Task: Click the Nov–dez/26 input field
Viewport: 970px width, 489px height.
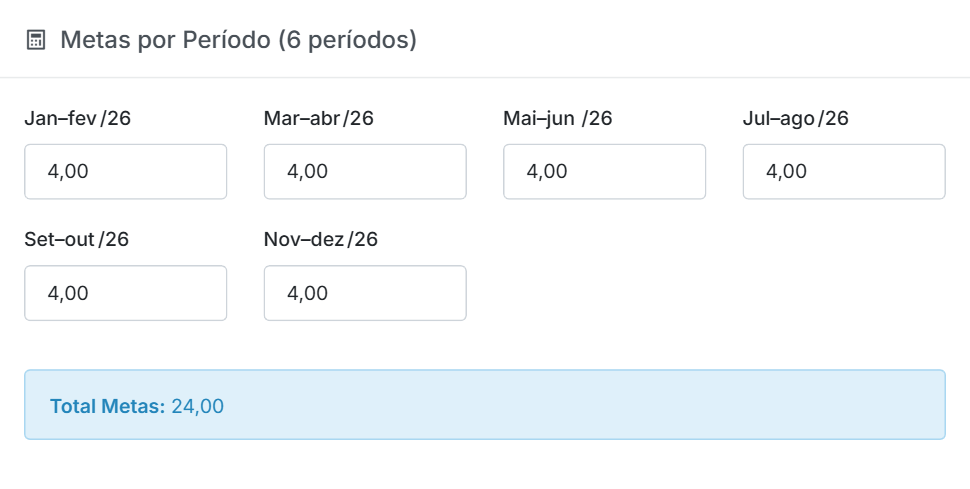Action: click(365, 293)
